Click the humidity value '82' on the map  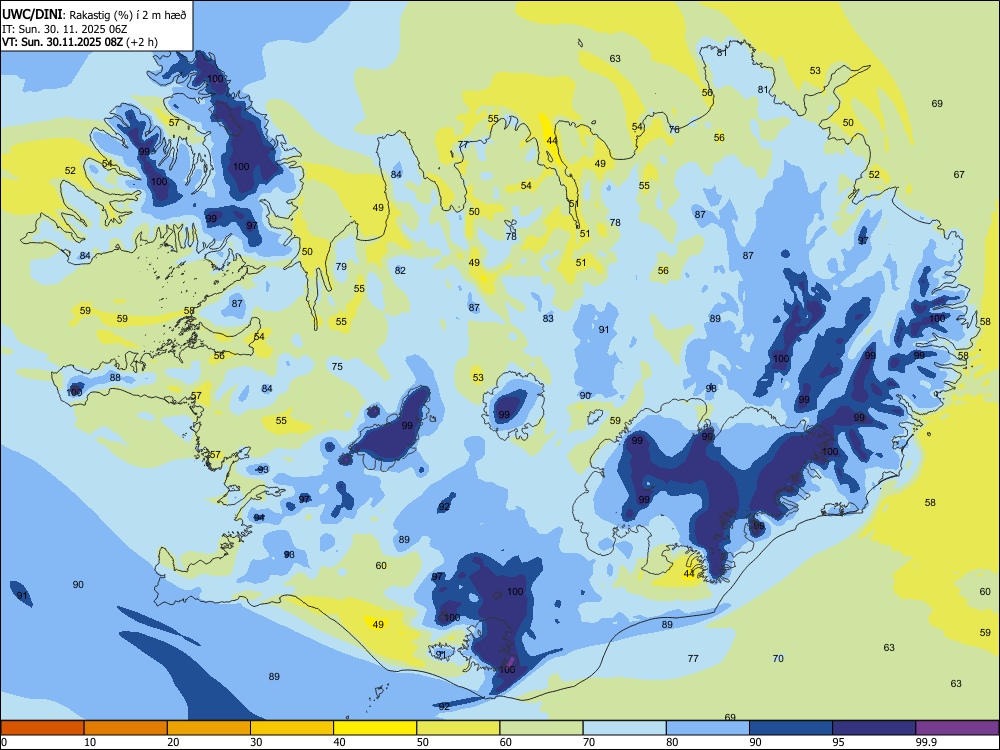coord(400,270)
